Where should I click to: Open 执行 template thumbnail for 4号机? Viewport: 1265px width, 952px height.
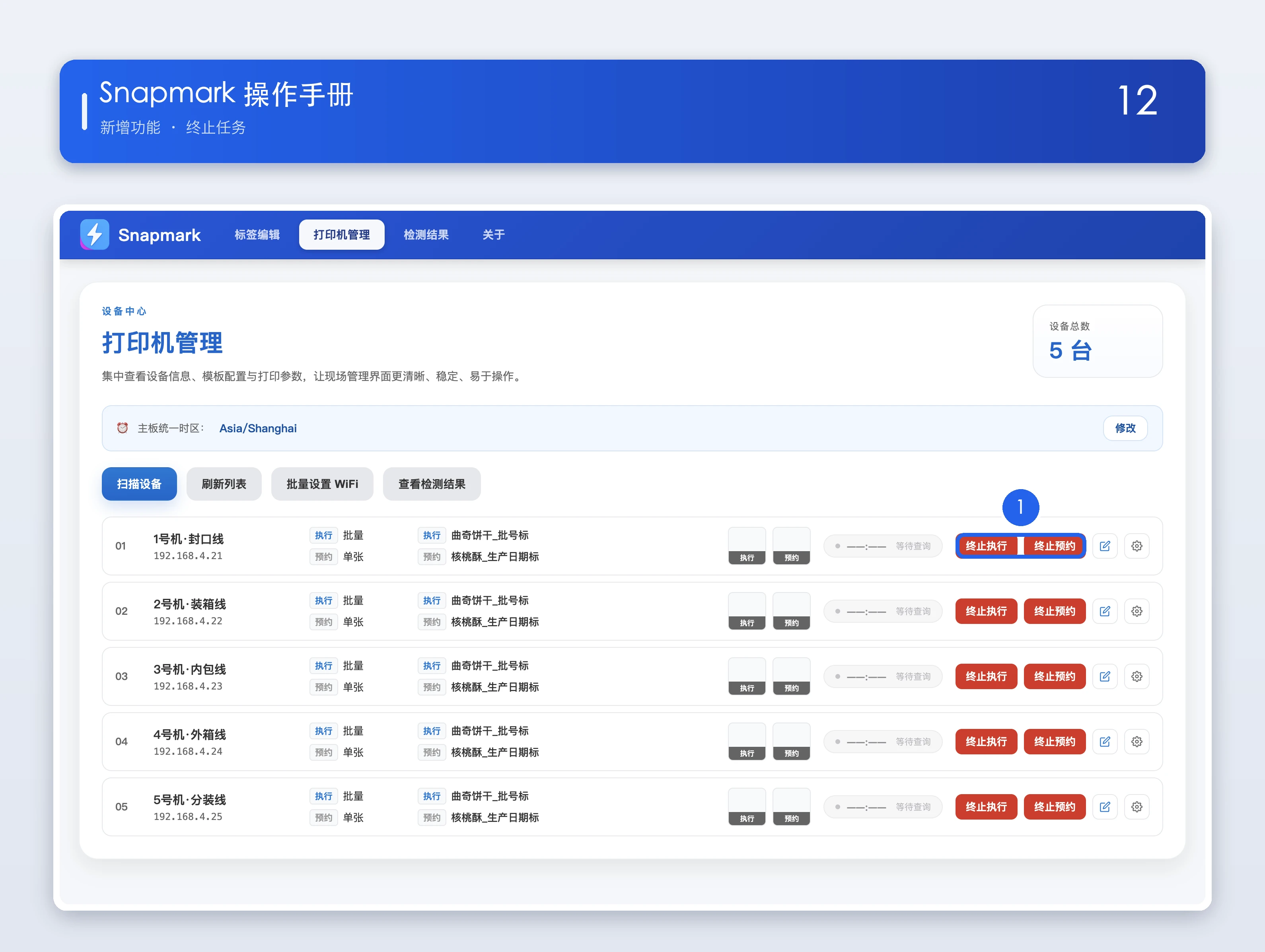coord(747,742)
